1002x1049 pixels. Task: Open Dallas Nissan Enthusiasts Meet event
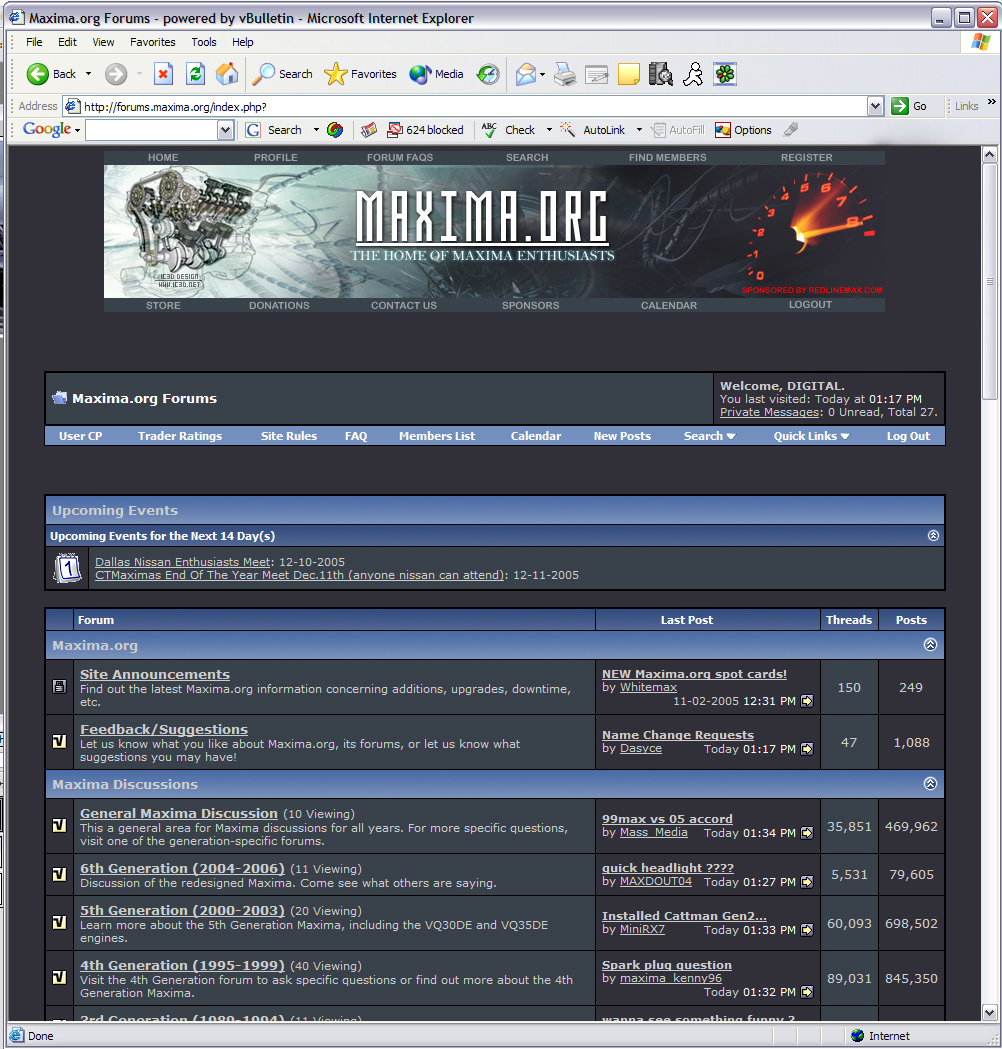click(183, 562)
